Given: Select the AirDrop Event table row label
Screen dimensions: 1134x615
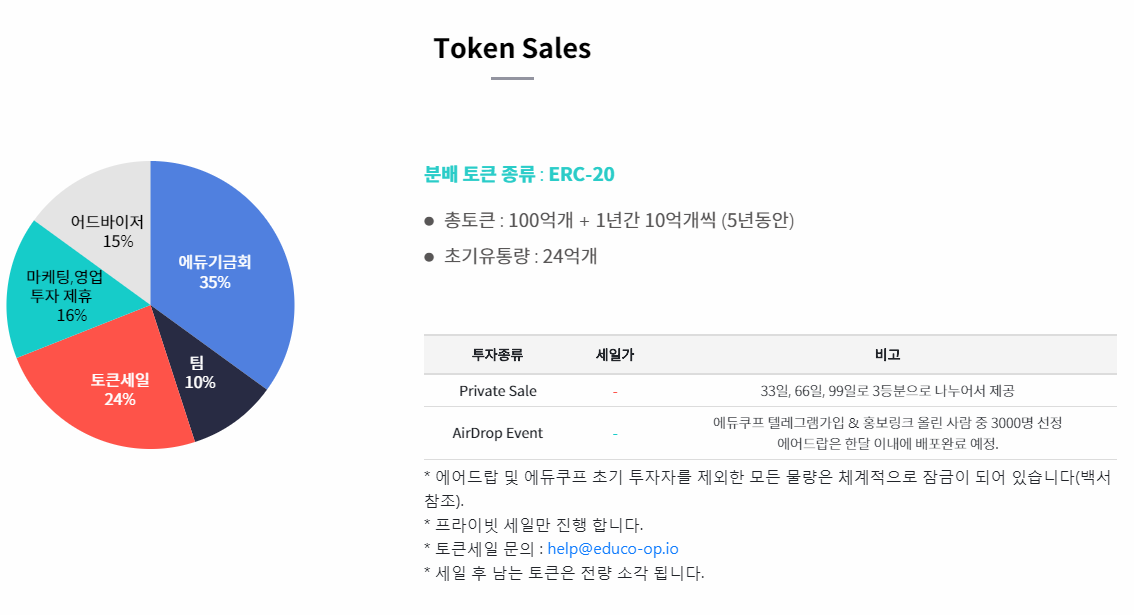Looking at the screenshot, I should [x=498, y=433].
